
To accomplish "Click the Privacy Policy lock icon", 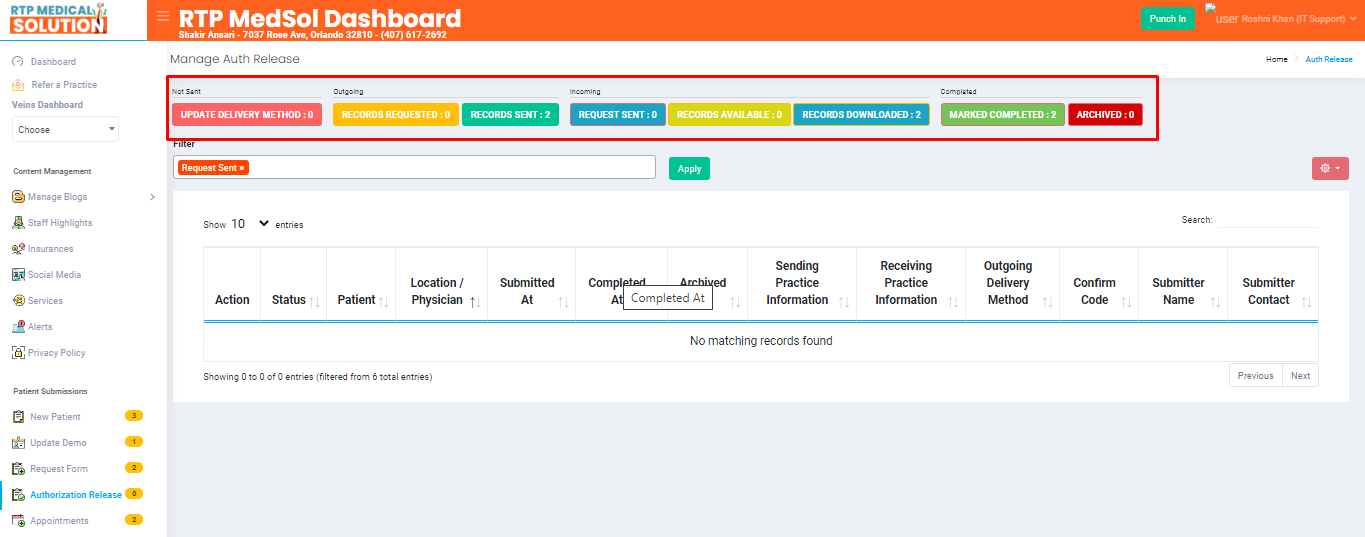I will 18,353.
